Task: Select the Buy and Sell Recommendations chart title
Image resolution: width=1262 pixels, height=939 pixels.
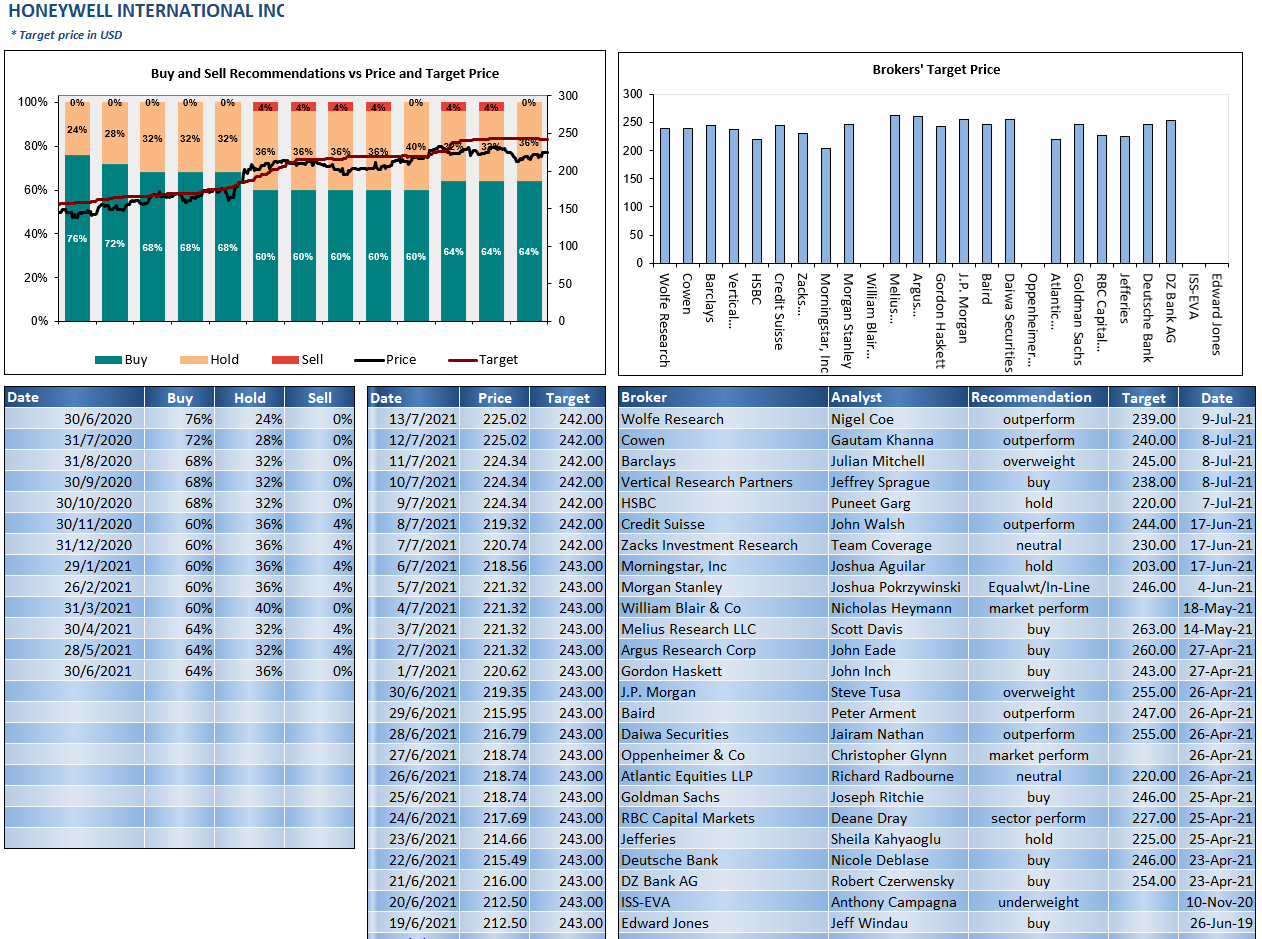Action: click(324, 74)
